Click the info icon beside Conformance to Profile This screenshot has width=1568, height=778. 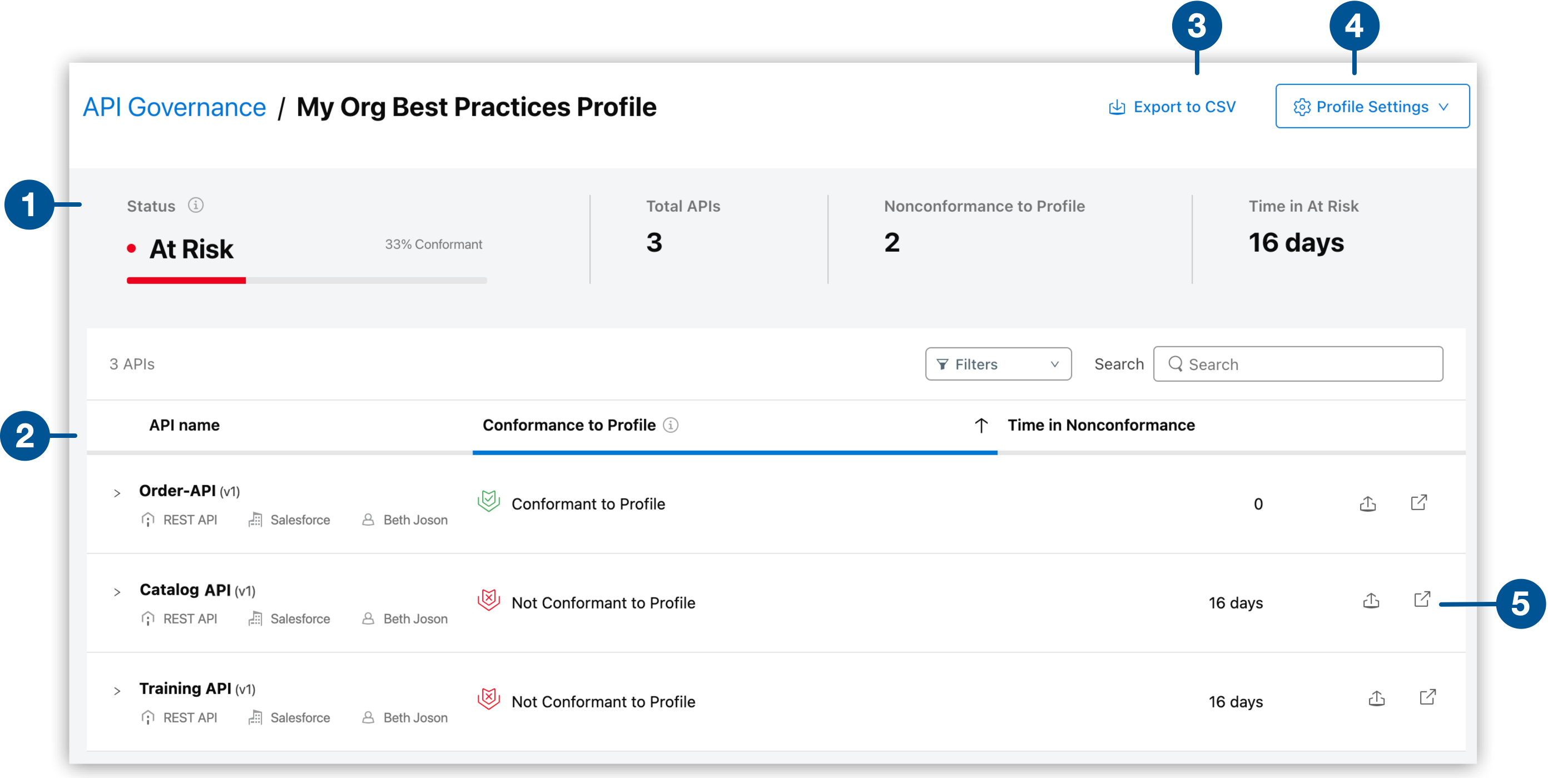pyautogui.click(x=670, y=425)
